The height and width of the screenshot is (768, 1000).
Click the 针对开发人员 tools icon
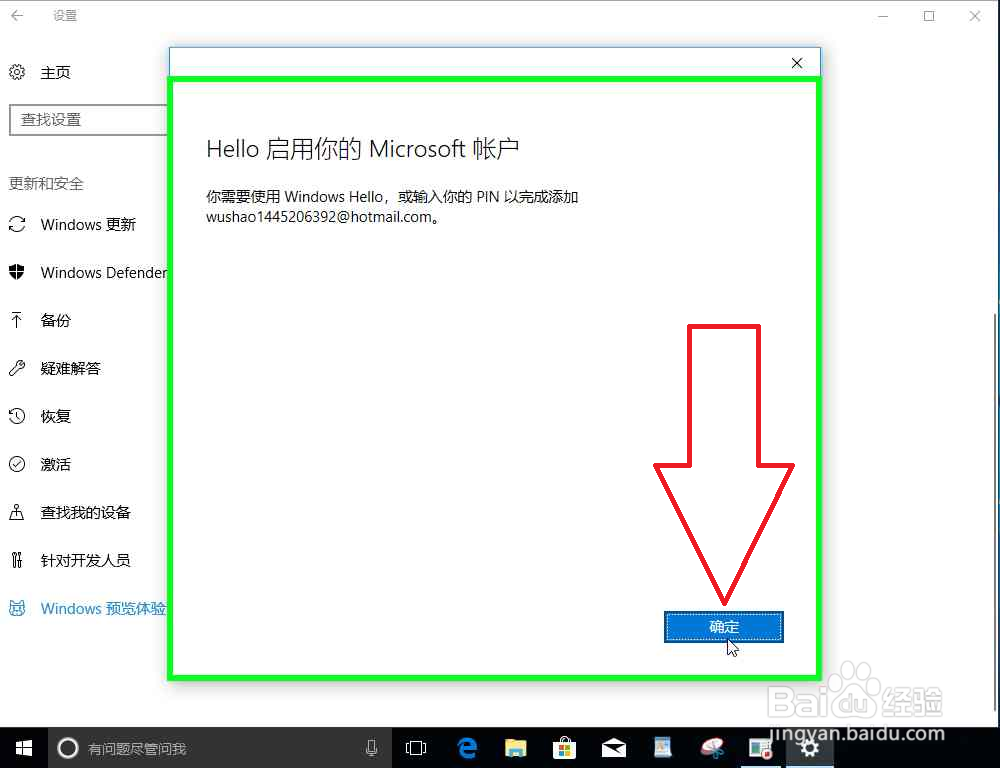[17, 560]
